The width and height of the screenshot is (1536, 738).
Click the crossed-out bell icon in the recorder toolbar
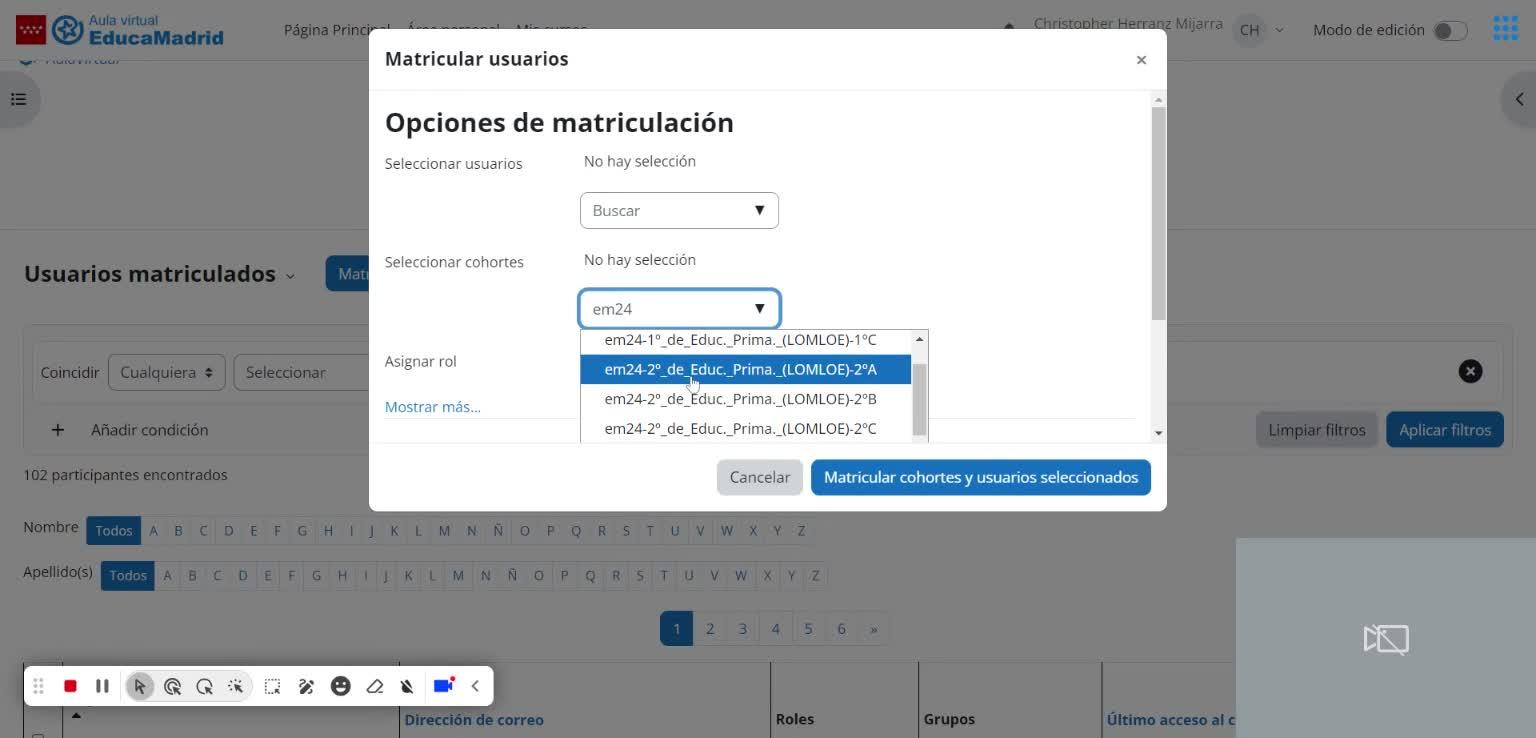407,686
